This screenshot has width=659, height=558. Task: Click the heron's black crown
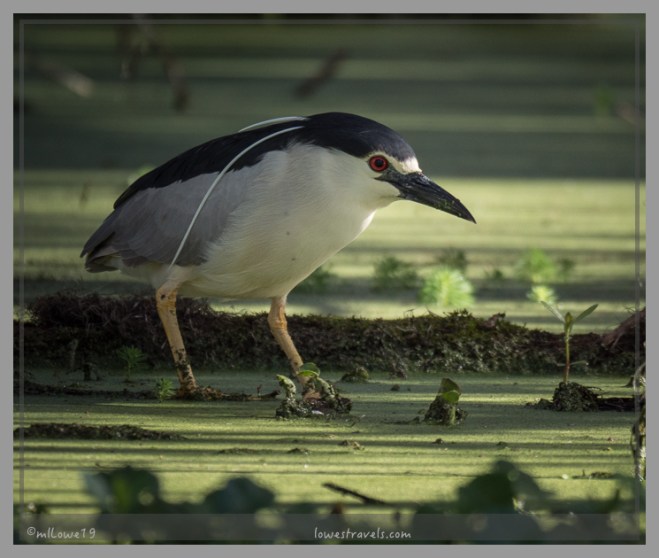point(350,131)
